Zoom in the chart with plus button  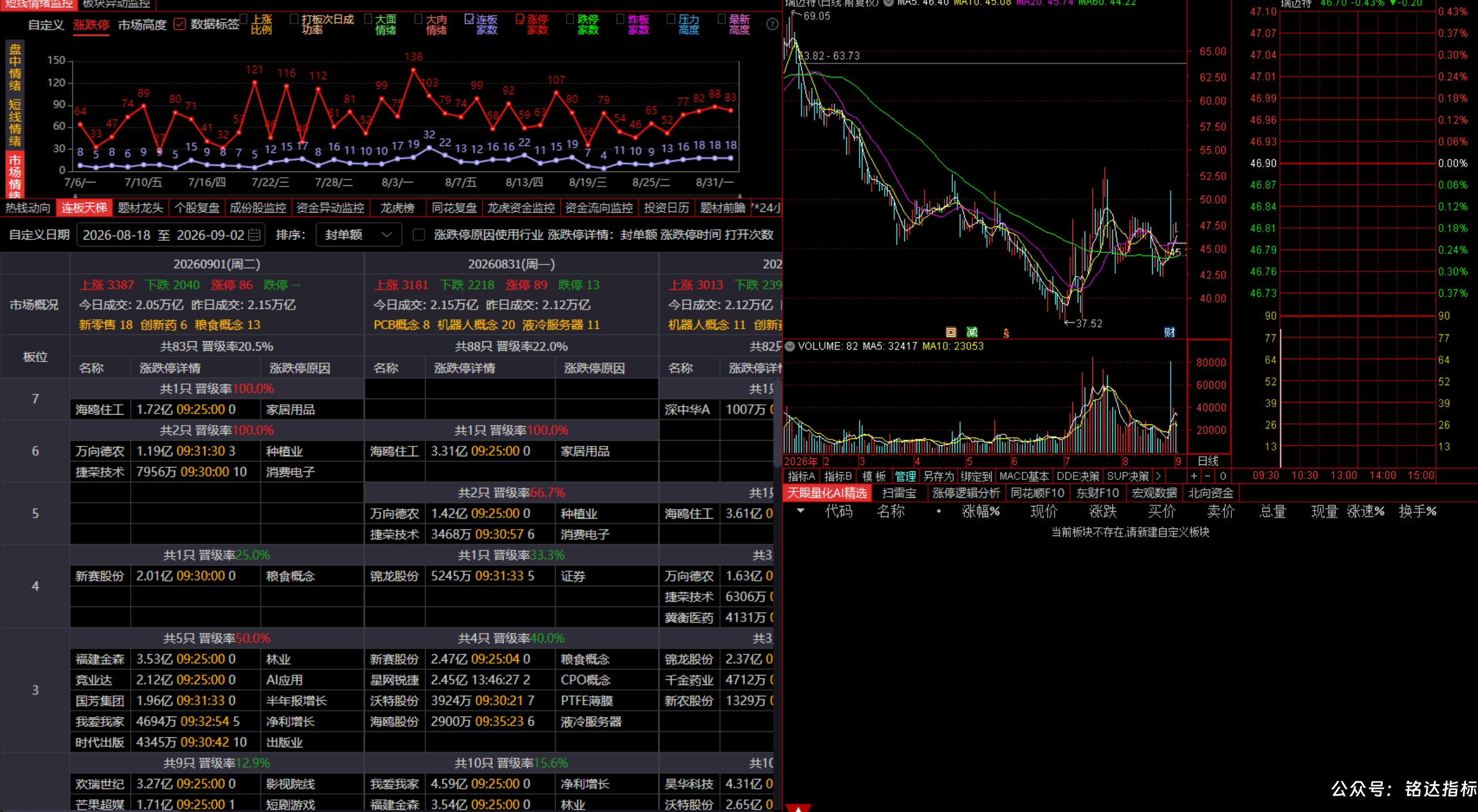pyautogui.click(x=1194, y=476)
